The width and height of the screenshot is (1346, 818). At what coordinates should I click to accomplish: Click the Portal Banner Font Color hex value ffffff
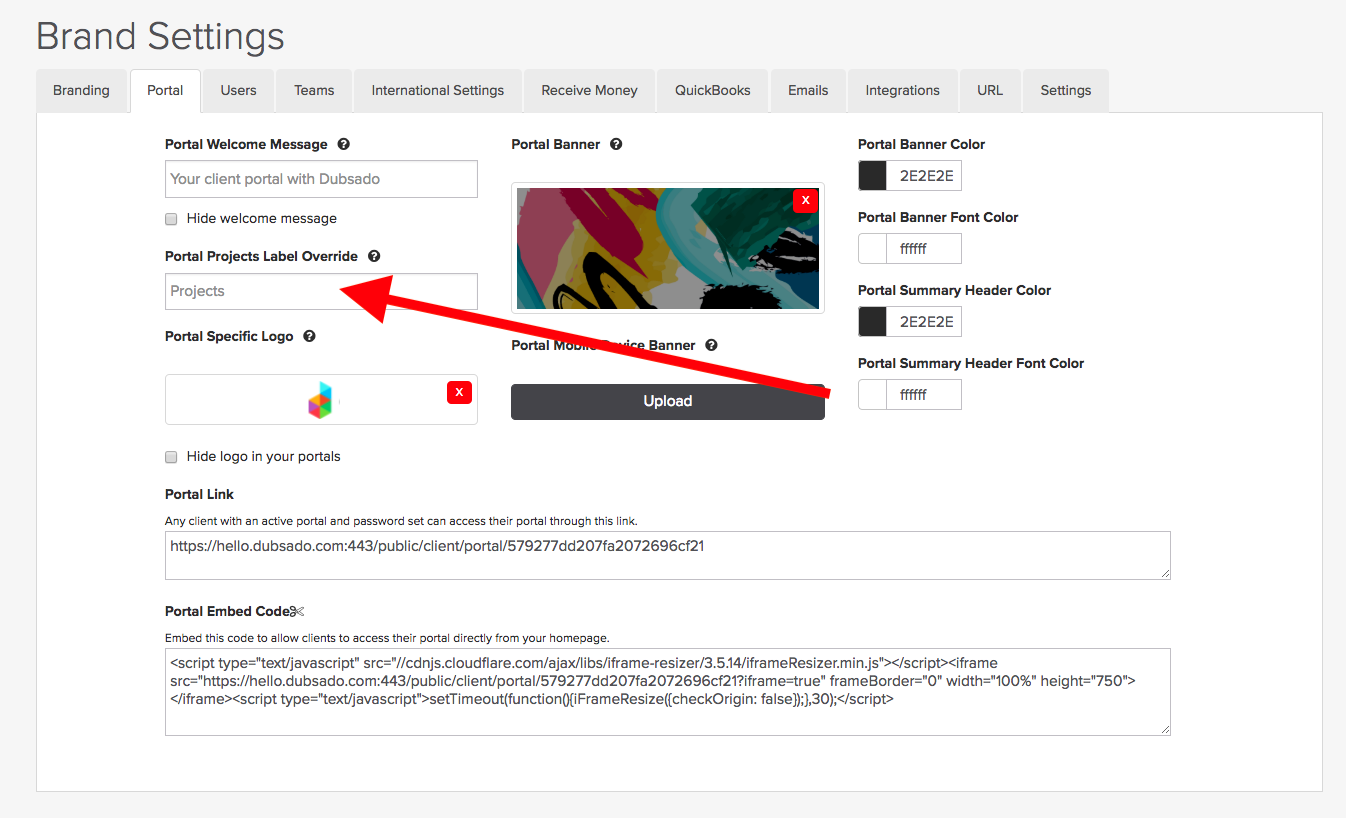(x=925, y=249)
